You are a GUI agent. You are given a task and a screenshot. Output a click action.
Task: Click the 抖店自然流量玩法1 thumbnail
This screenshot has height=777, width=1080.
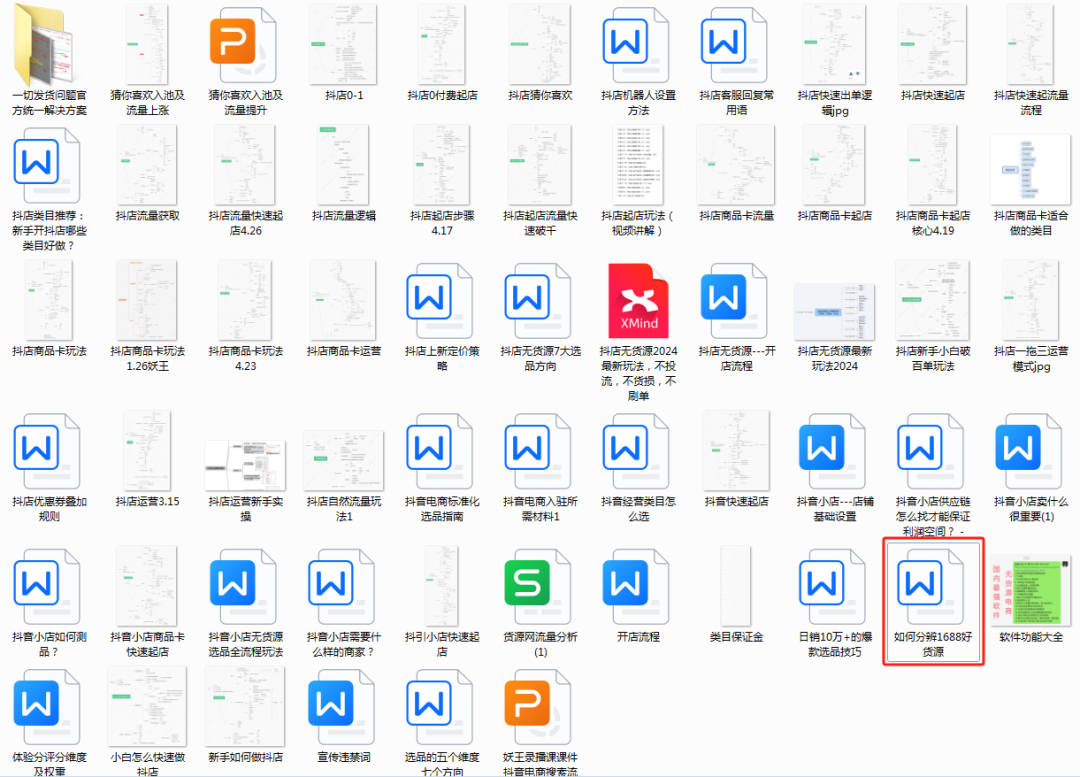pyautogui.click(x=343, y=460)
